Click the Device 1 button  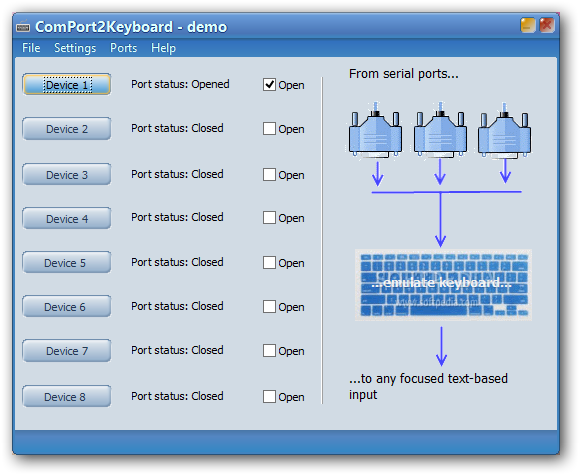pos(67,85)
